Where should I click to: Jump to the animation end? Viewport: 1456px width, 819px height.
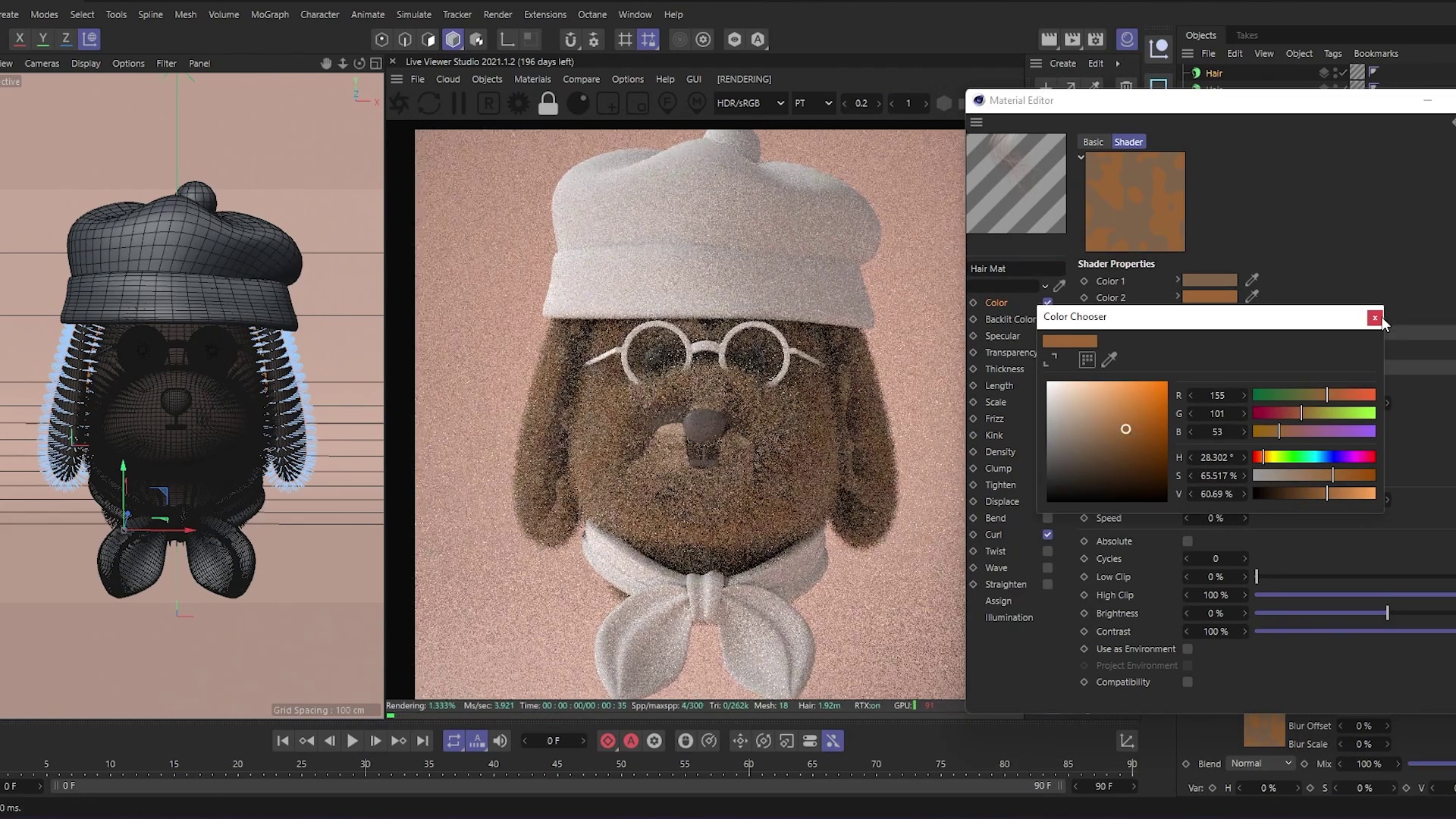click(x=423, y=741)
